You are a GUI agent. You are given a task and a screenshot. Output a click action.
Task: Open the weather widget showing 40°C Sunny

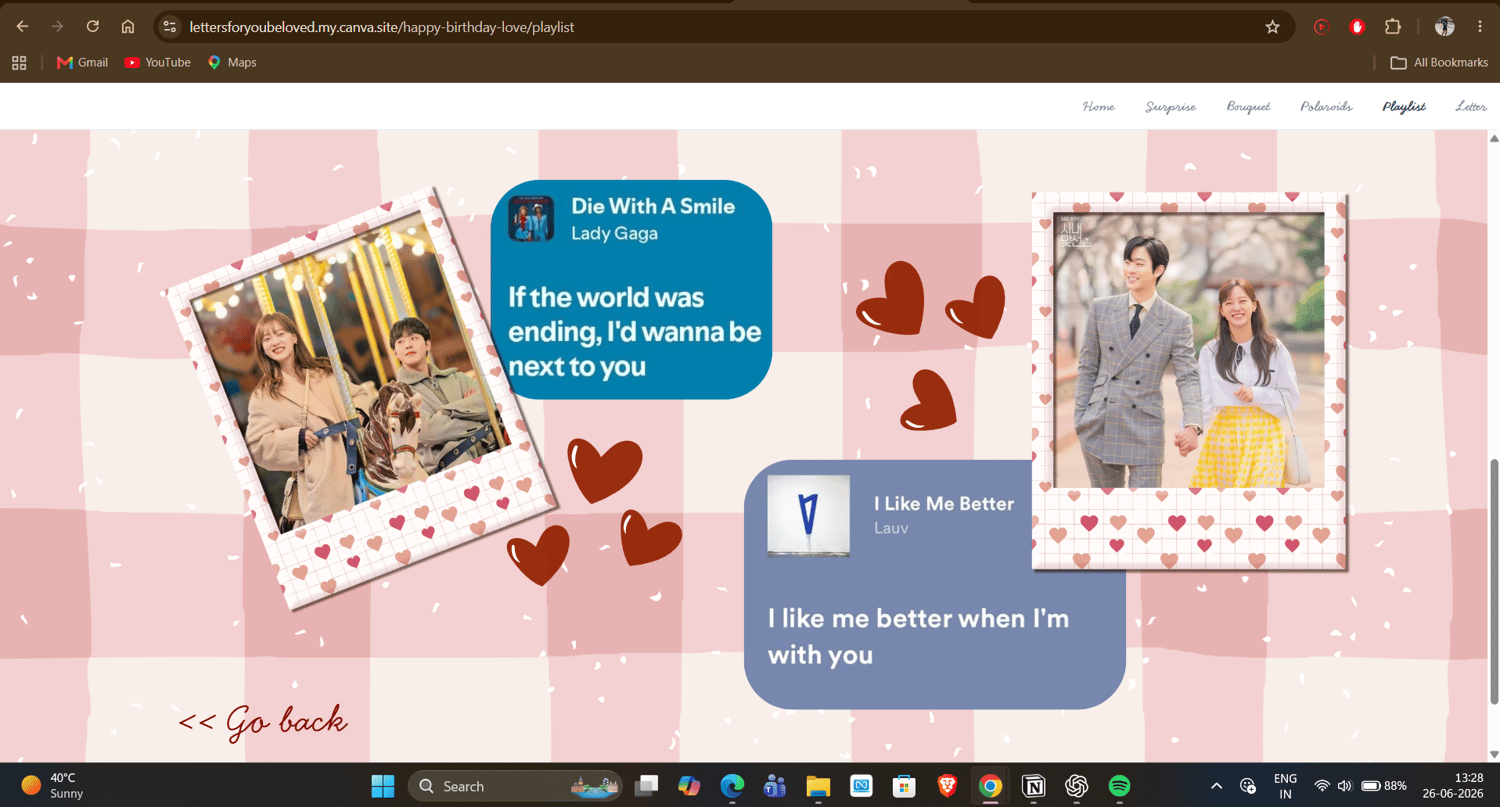click(x=53, y=786)
